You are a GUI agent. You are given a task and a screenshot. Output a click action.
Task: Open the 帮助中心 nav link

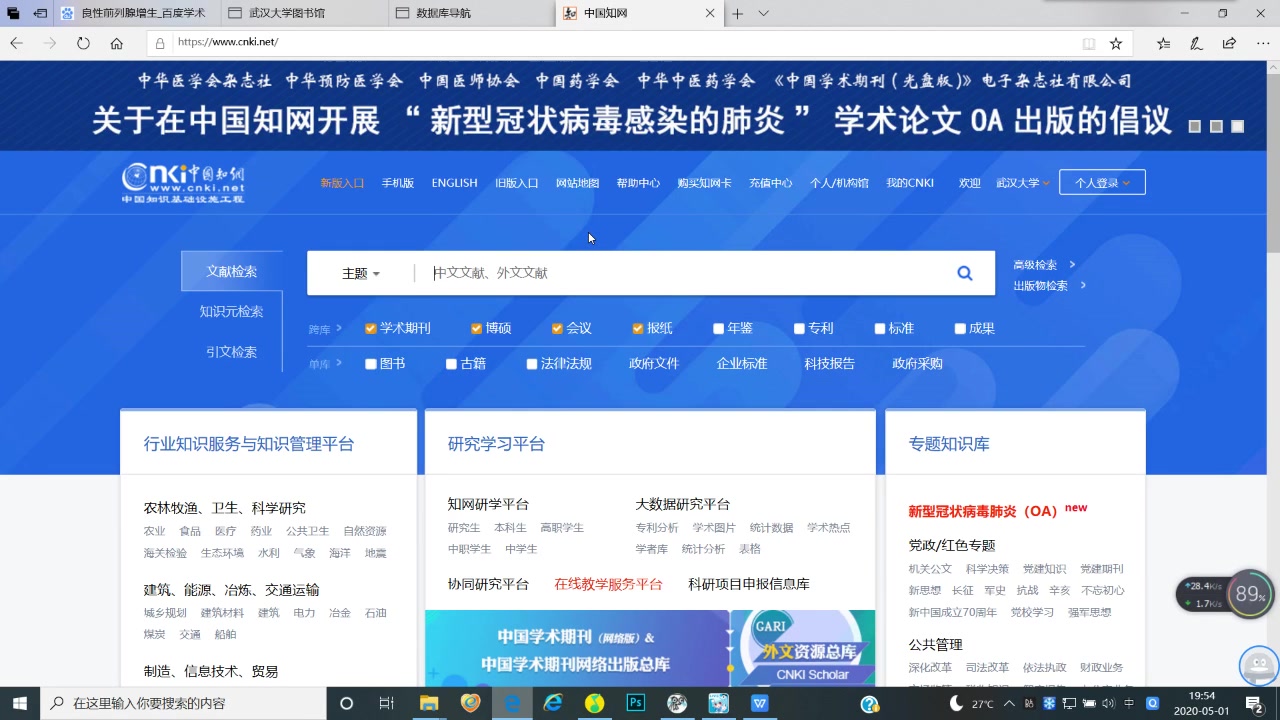point(638,183)
